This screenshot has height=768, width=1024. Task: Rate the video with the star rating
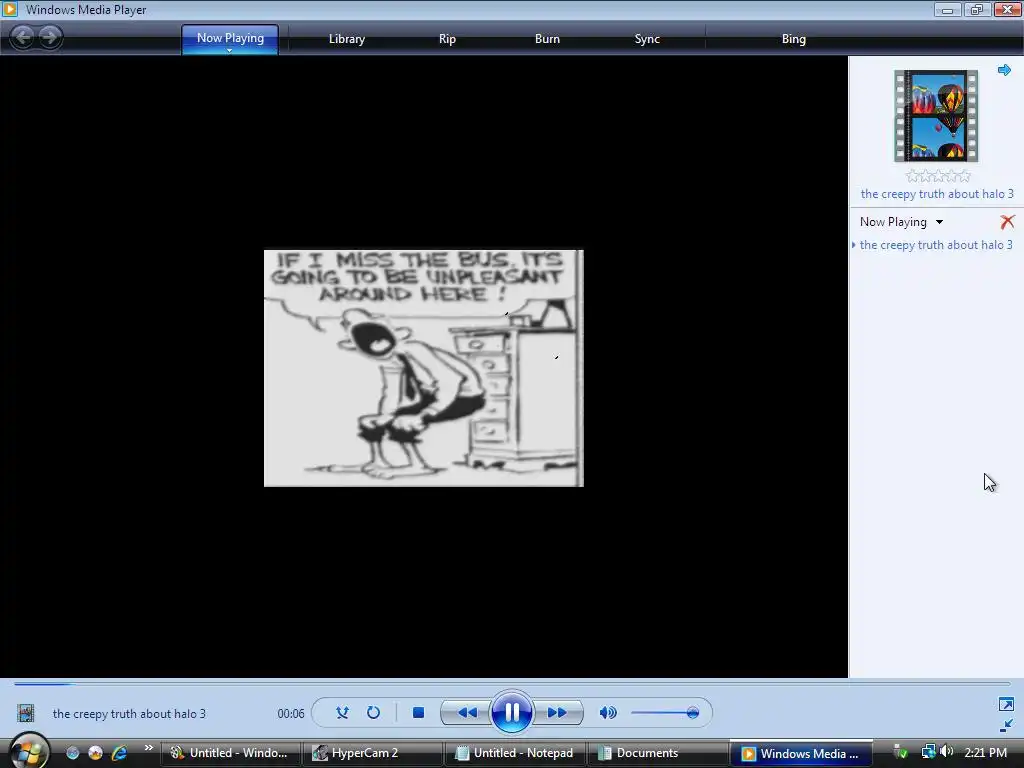point(938,176)
